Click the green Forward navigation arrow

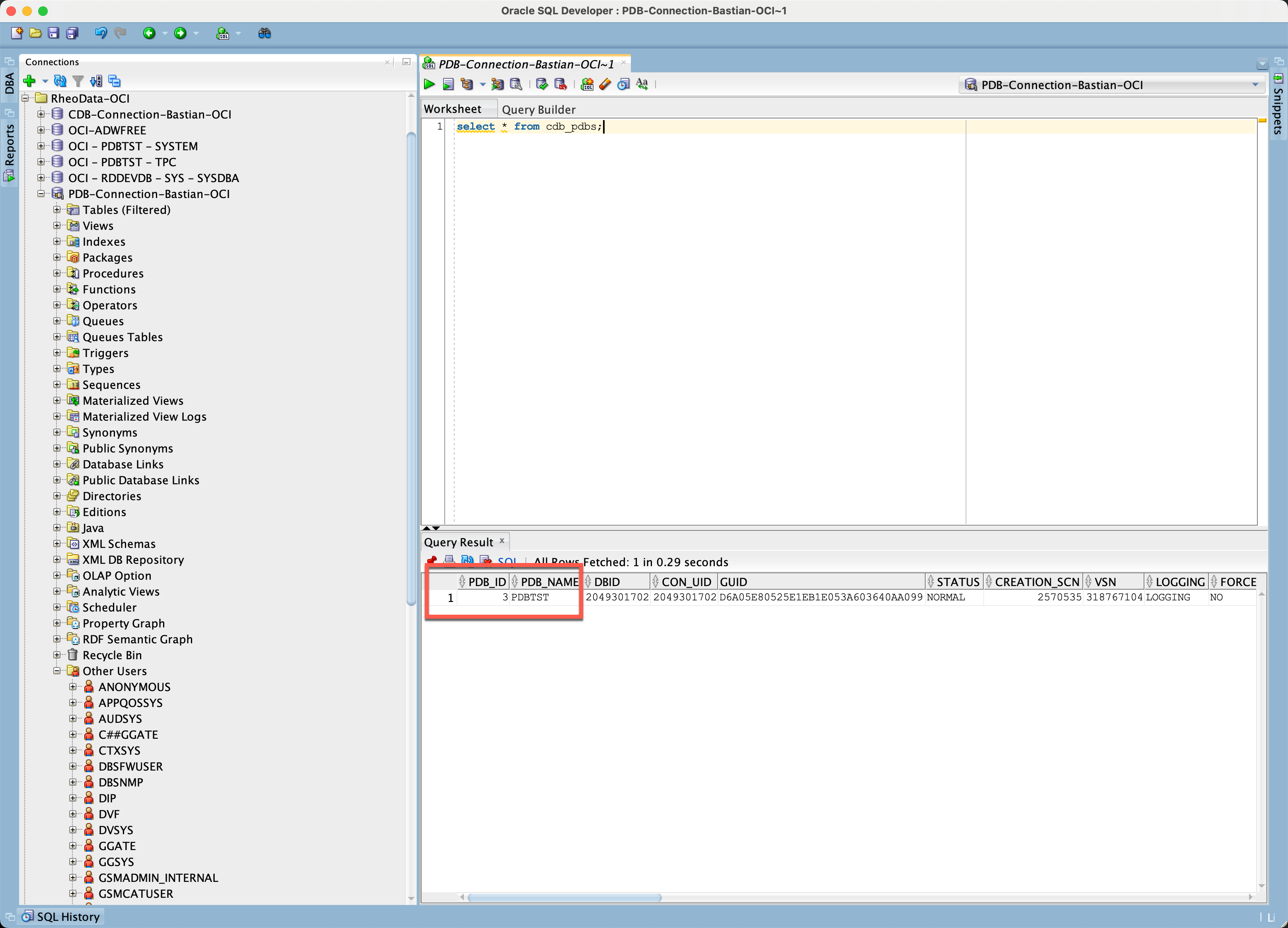180,33
